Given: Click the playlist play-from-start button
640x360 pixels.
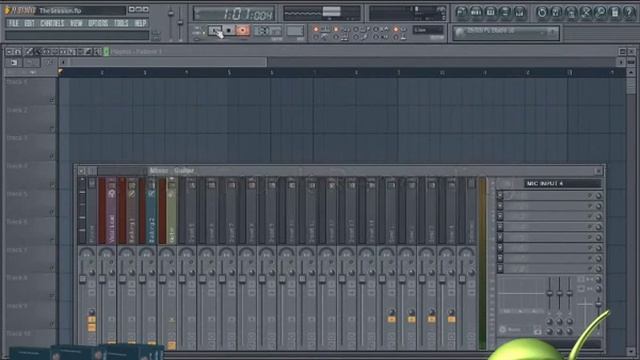Looking at the screenshot, I should tap(13, 62).
